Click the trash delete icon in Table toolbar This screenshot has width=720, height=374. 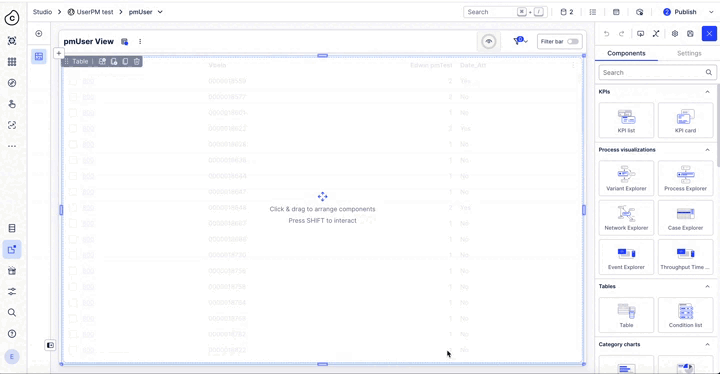coord(137,61)
